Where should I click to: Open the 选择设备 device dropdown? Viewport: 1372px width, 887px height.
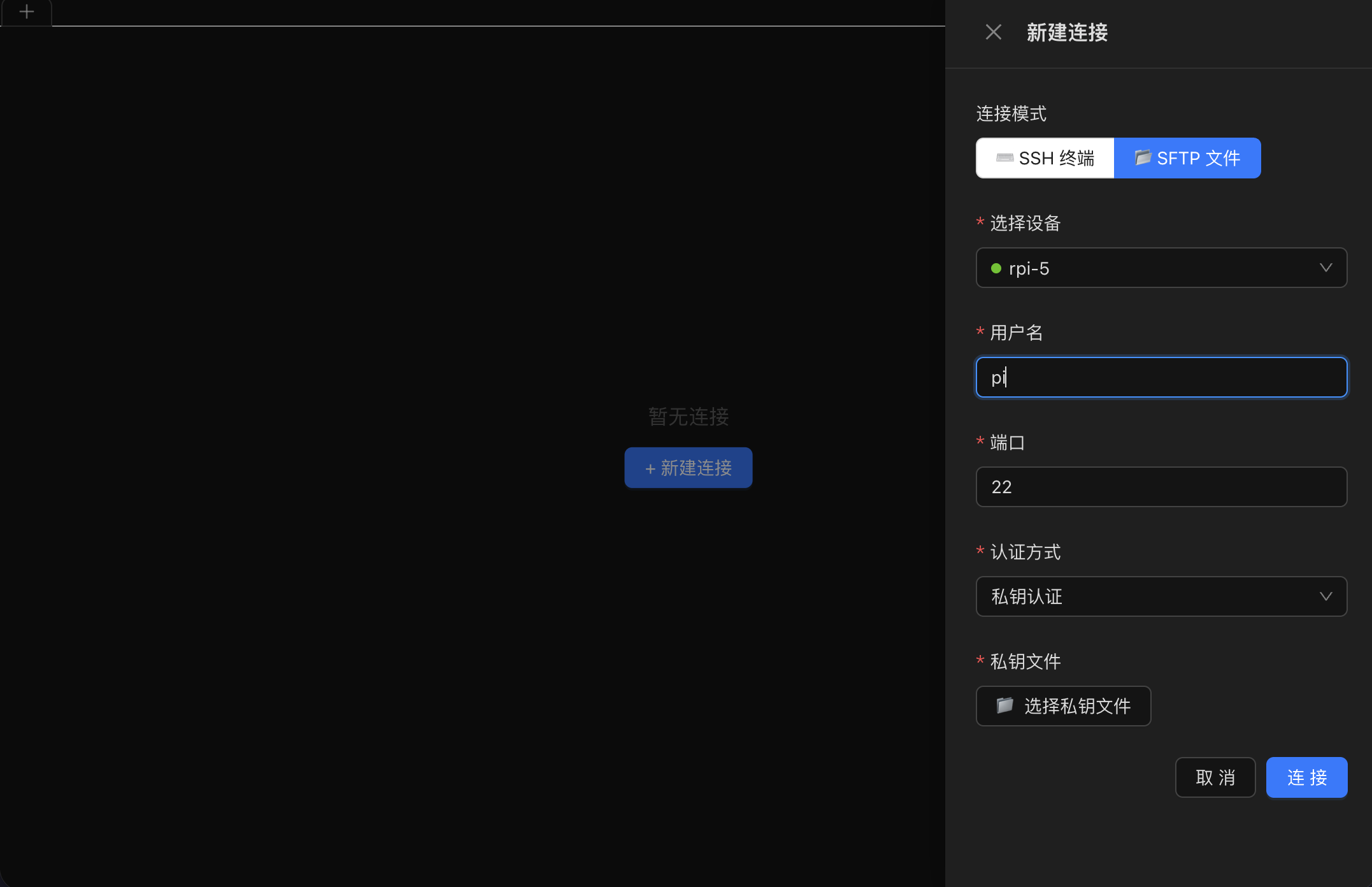click(1161, 268)
